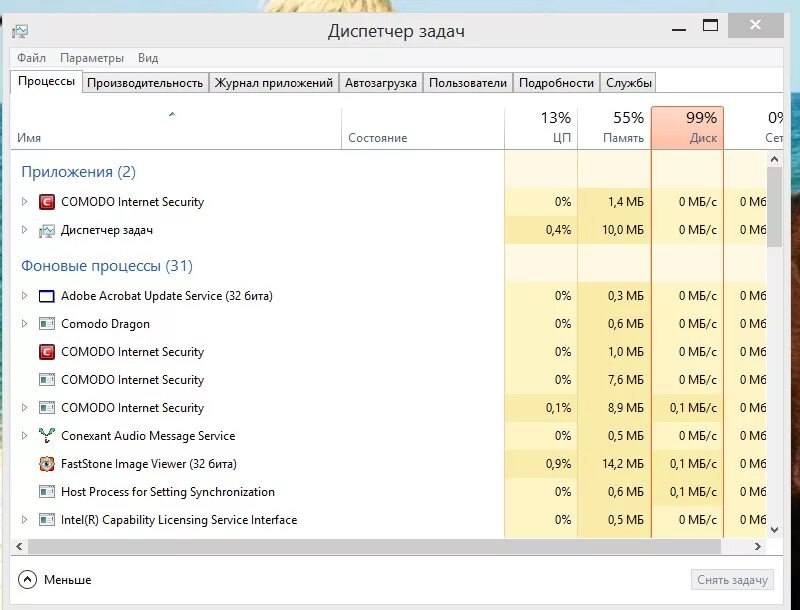Click the 0,4% CPU value for Диспетчер задач
Screen dimensions: 800x610
pos(558,230)
